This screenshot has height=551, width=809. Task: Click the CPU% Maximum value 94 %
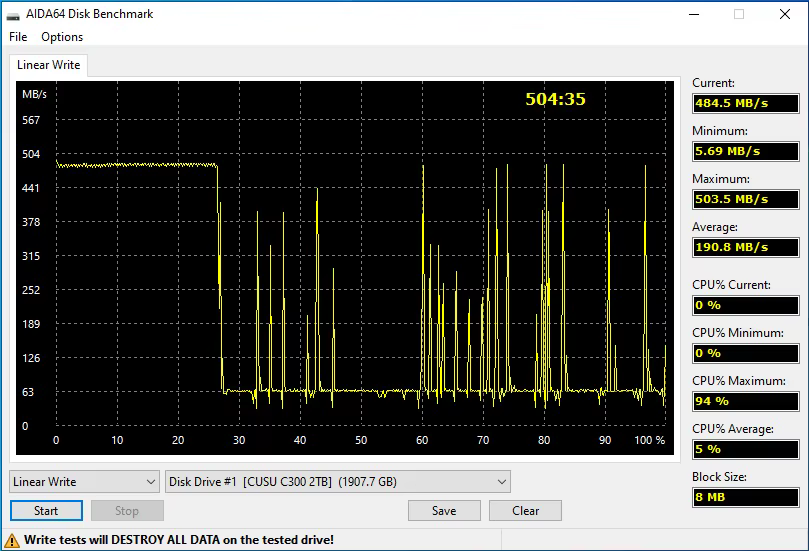746,401
